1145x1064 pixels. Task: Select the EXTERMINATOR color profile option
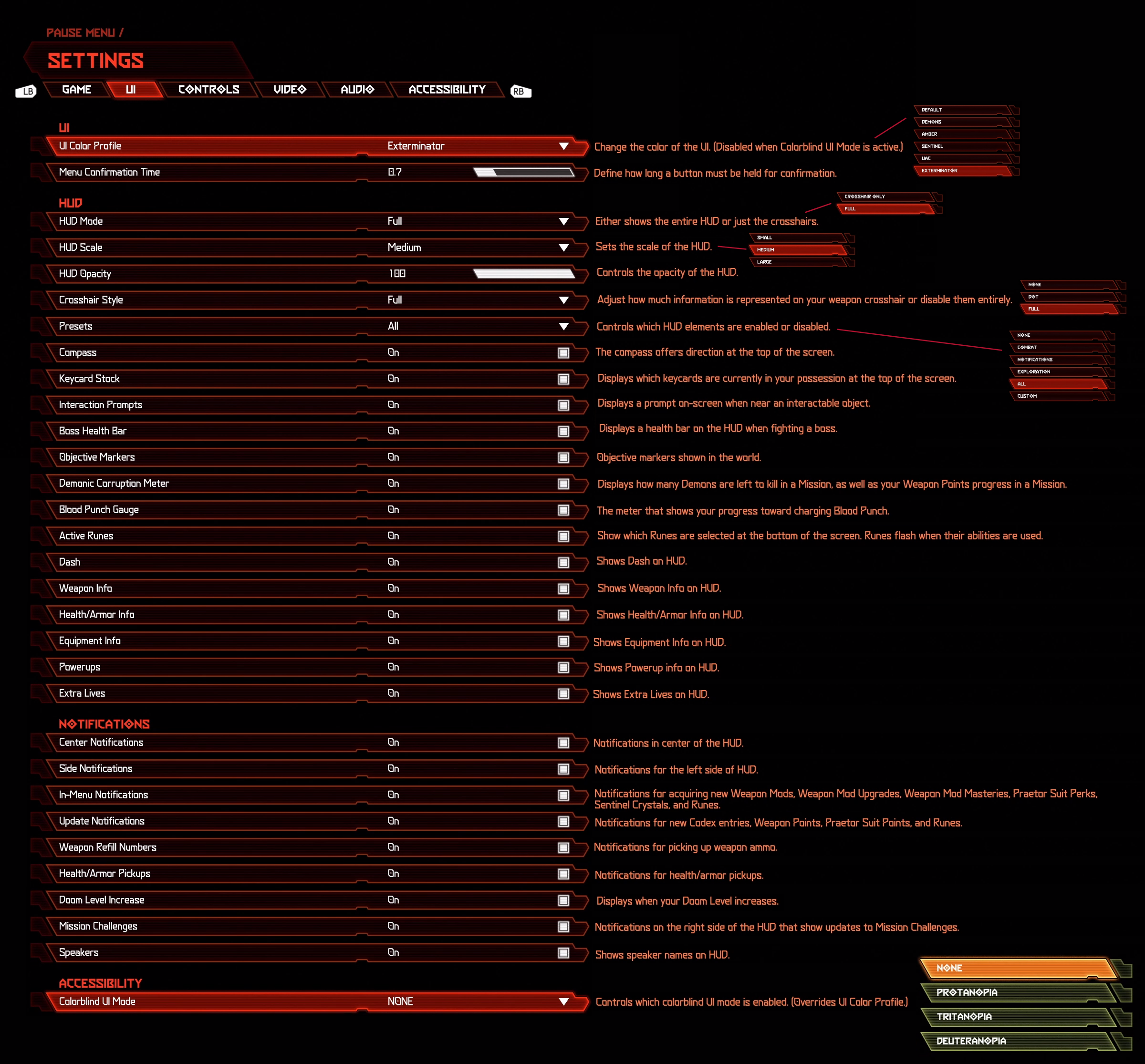963,171
